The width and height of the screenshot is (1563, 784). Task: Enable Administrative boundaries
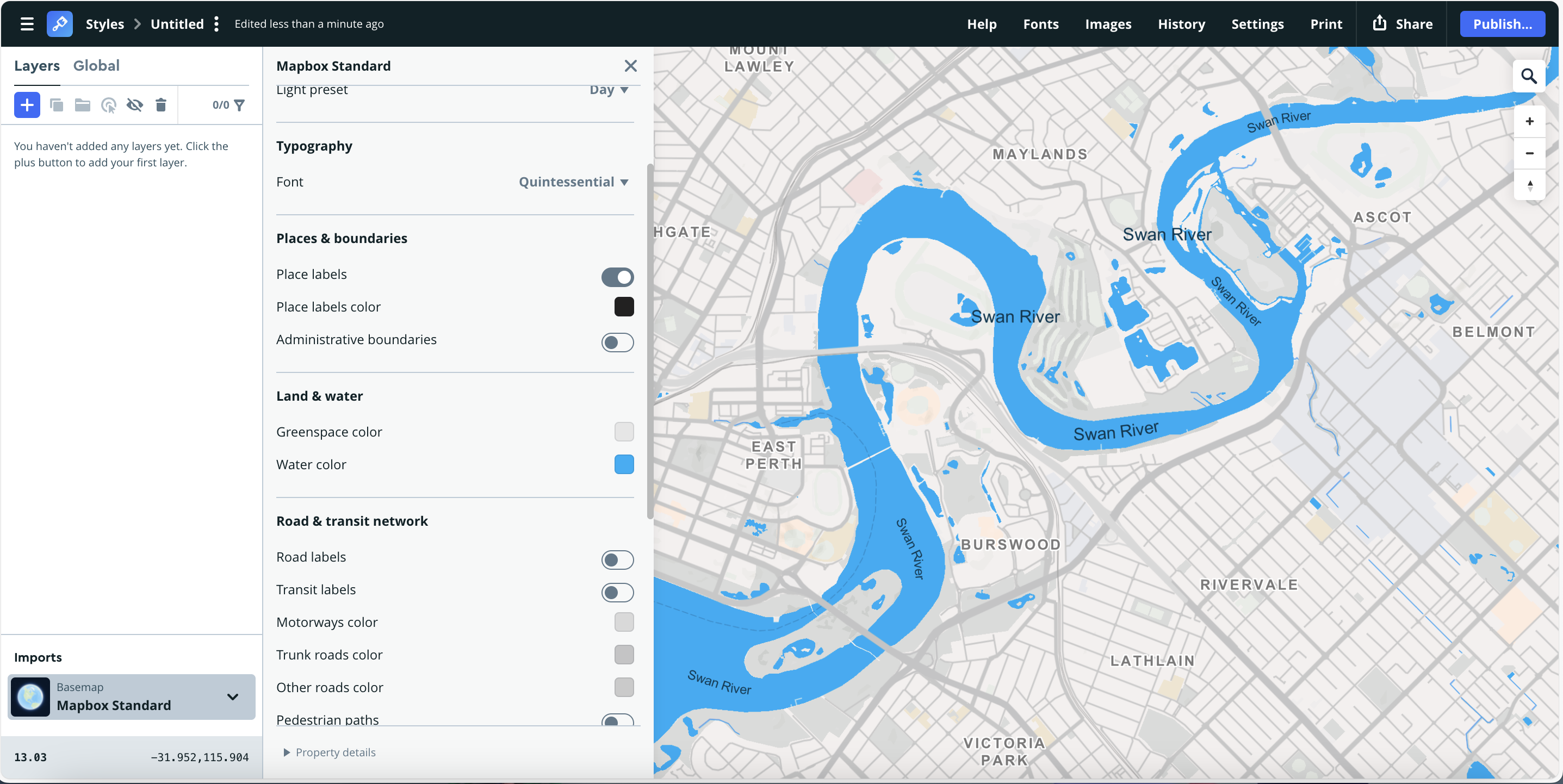pyautogui.click(x=617, y=343)
